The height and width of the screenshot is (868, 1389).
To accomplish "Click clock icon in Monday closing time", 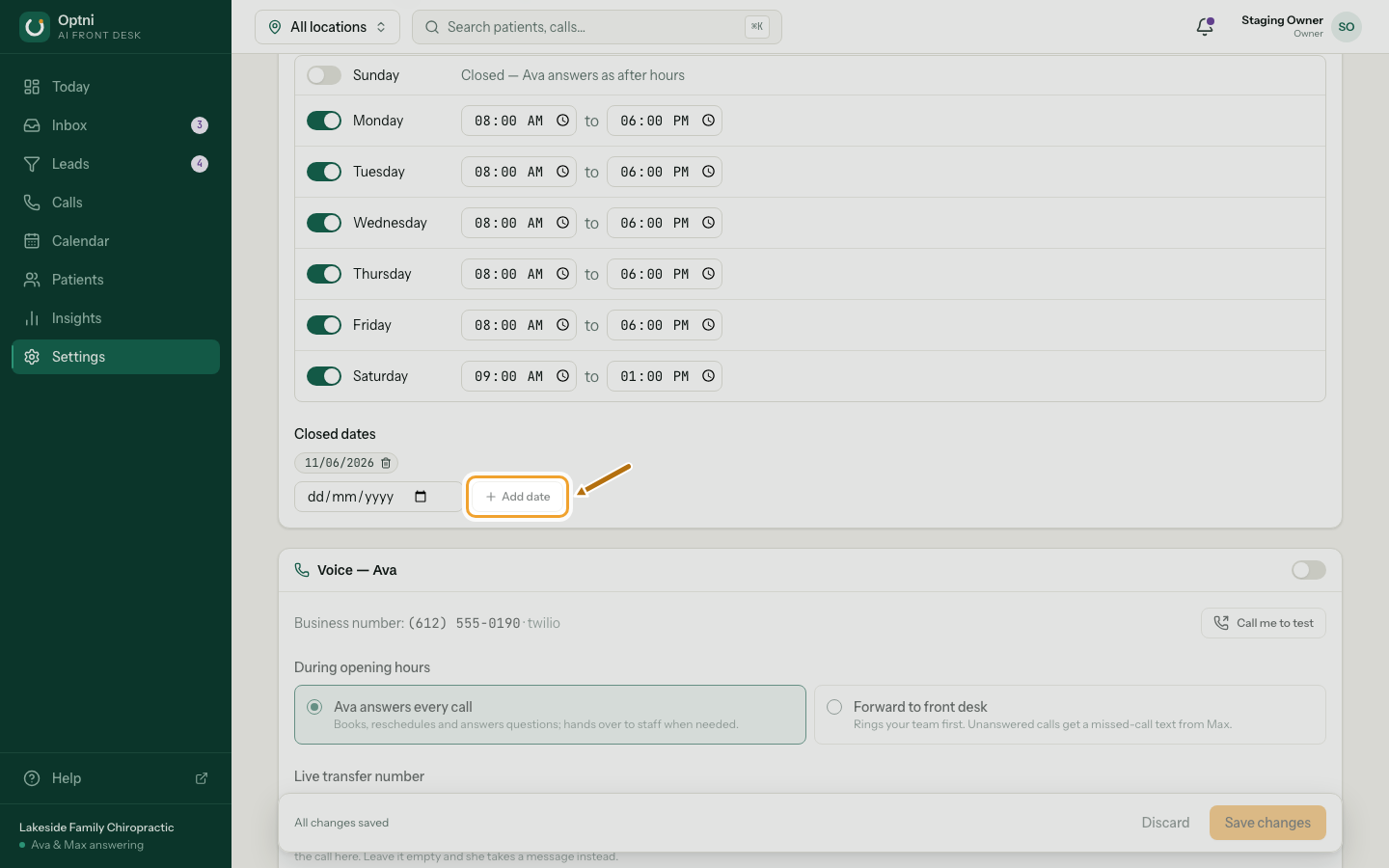I will tap(708, 121).
